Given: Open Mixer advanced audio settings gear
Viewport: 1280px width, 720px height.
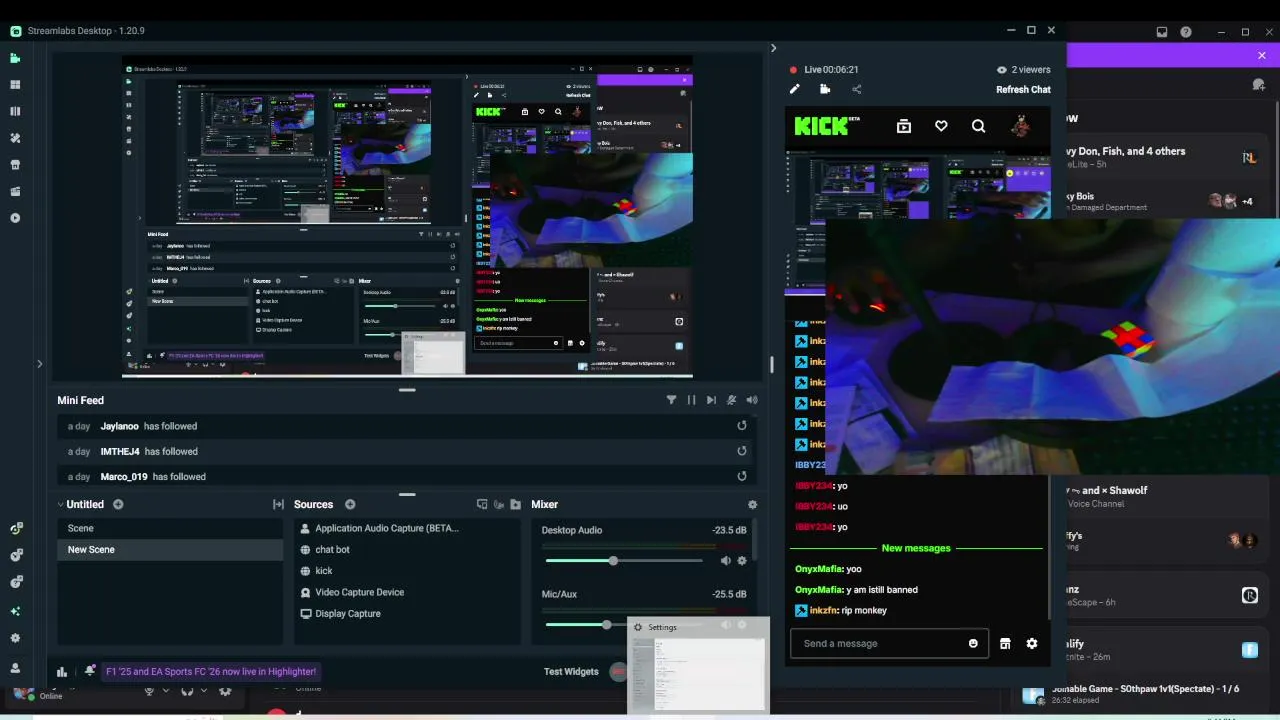Looking at the screenshot, I should pyautogui.click(x=752, y=505).
